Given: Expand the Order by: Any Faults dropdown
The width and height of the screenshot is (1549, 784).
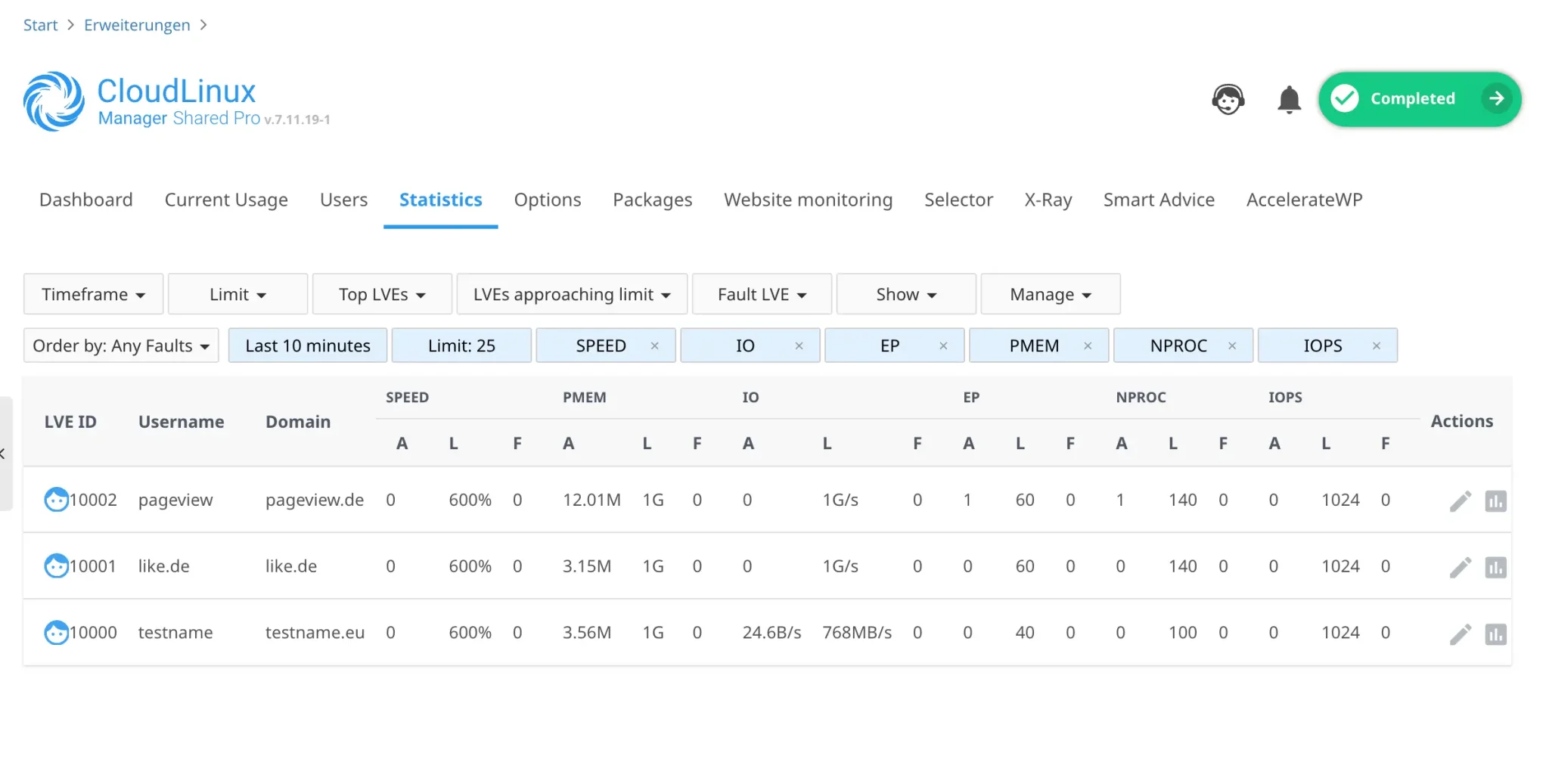Looking at the screenshot, I should pyautogui.click(x=121, y=346).
